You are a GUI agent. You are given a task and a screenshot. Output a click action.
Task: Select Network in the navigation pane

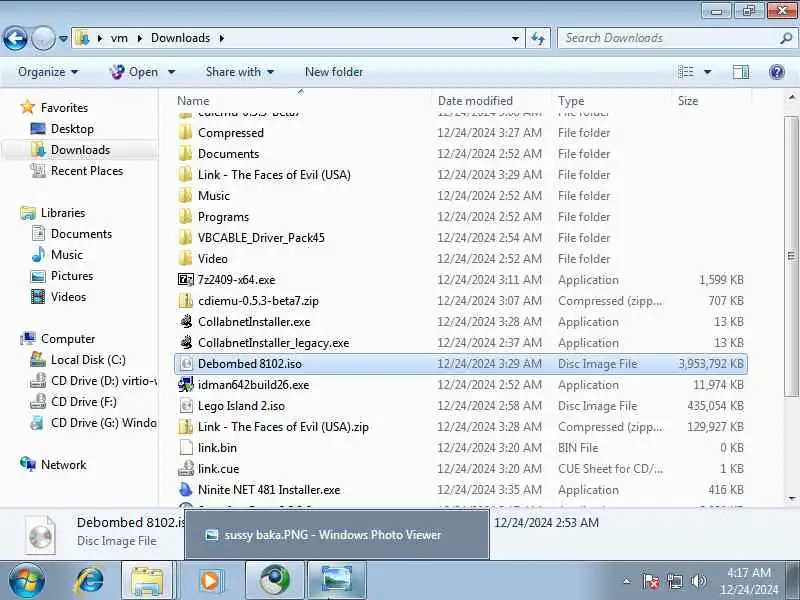point(63,464)
